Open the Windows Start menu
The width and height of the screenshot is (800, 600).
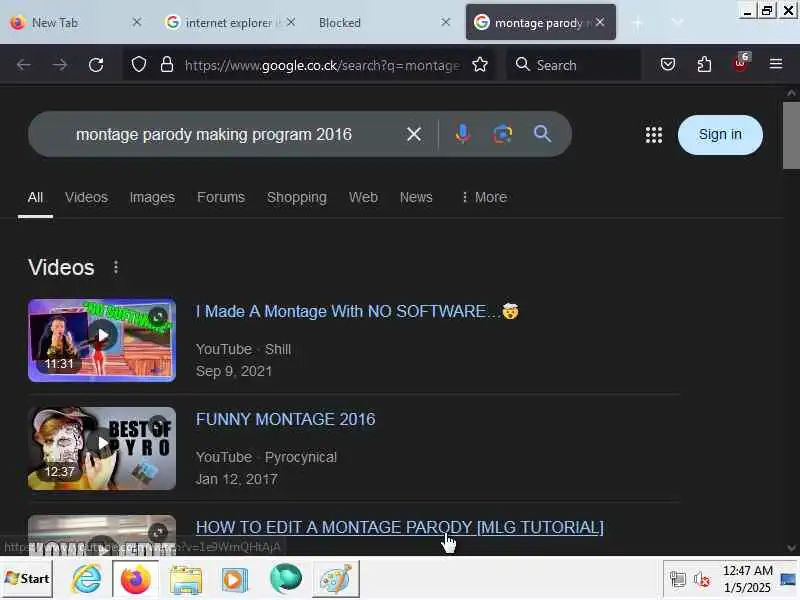pos(27,579)
